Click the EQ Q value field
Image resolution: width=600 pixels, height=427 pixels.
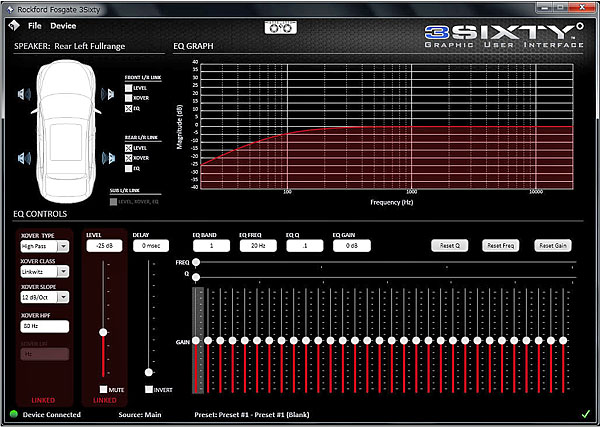click(x=305, y=246)
